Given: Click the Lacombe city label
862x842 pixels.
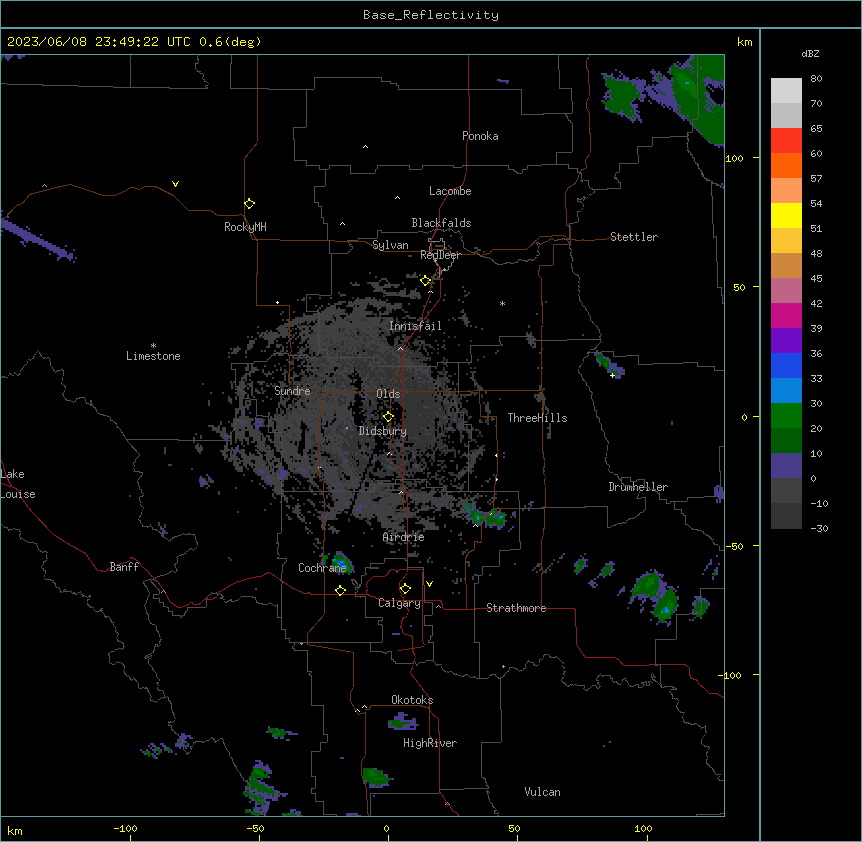Looking at the screenshot, I should click(450, 191).
